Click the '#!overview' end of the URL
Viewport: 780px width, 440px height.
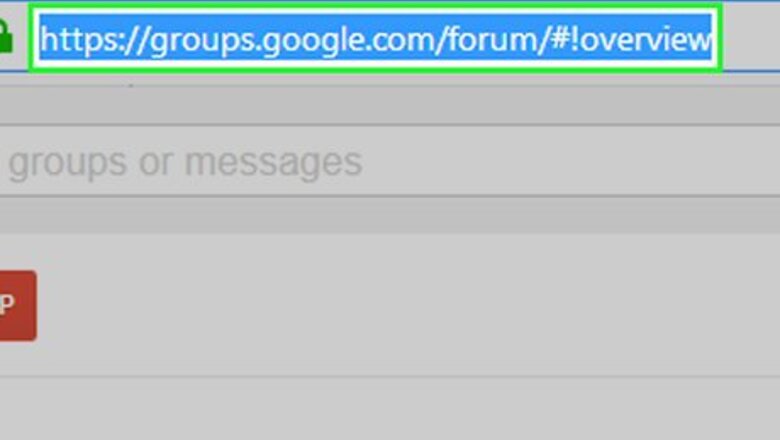631,39
